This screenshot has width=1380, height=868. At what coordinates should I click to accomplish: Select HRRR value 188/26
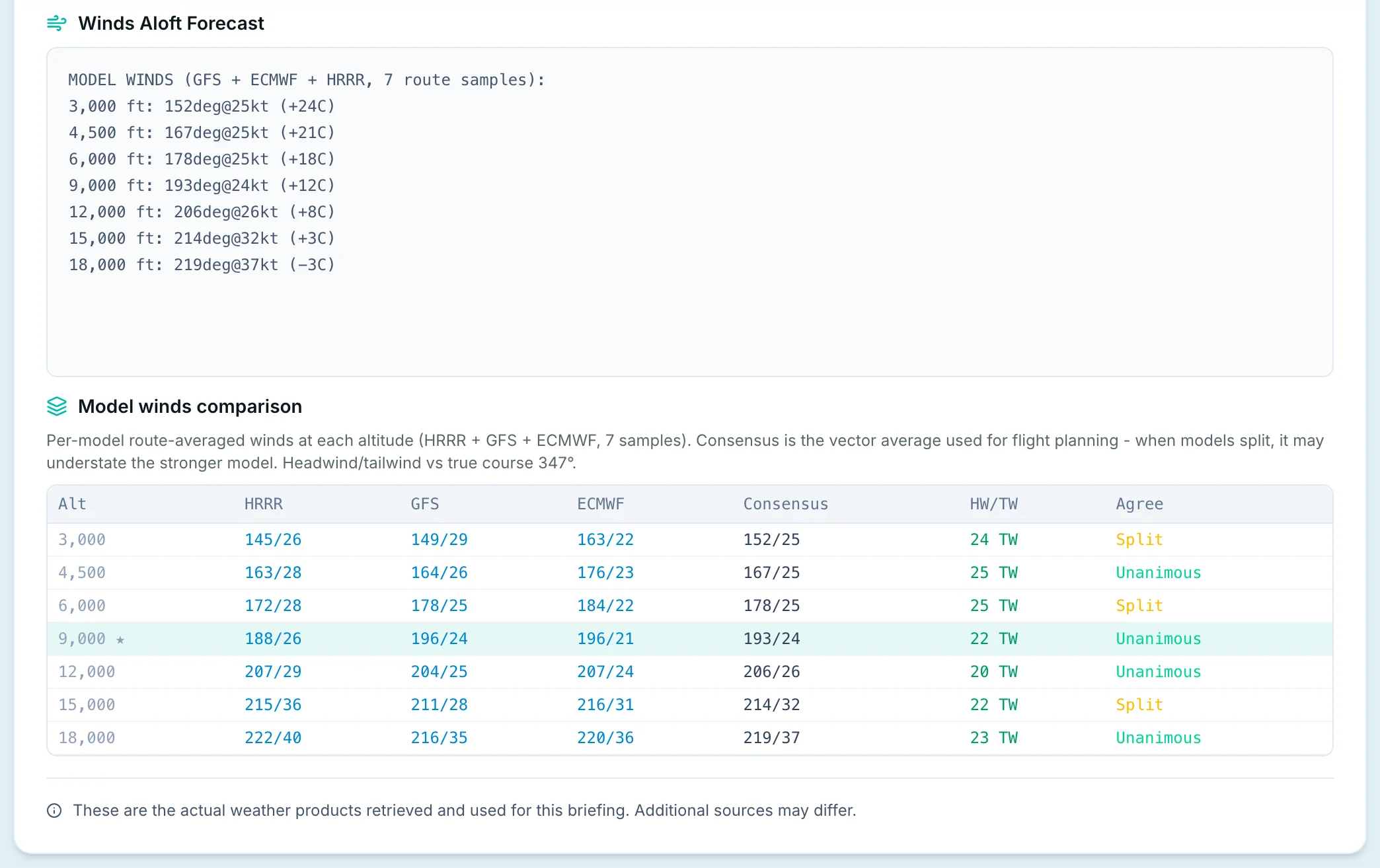273,639
